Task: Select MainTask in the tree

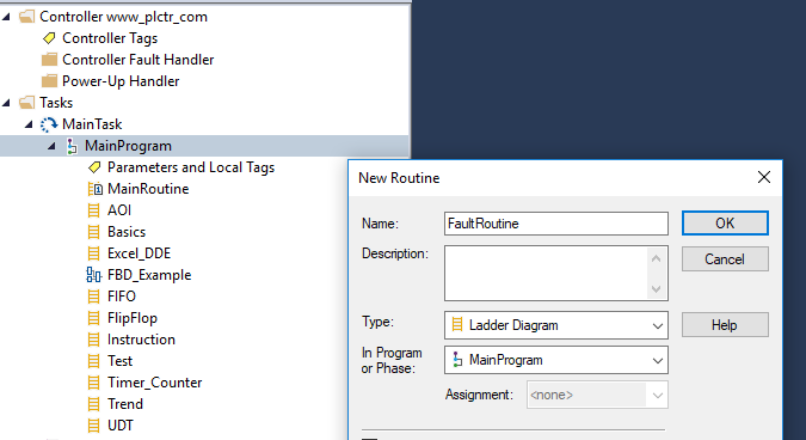Action: tap(92, 124)
